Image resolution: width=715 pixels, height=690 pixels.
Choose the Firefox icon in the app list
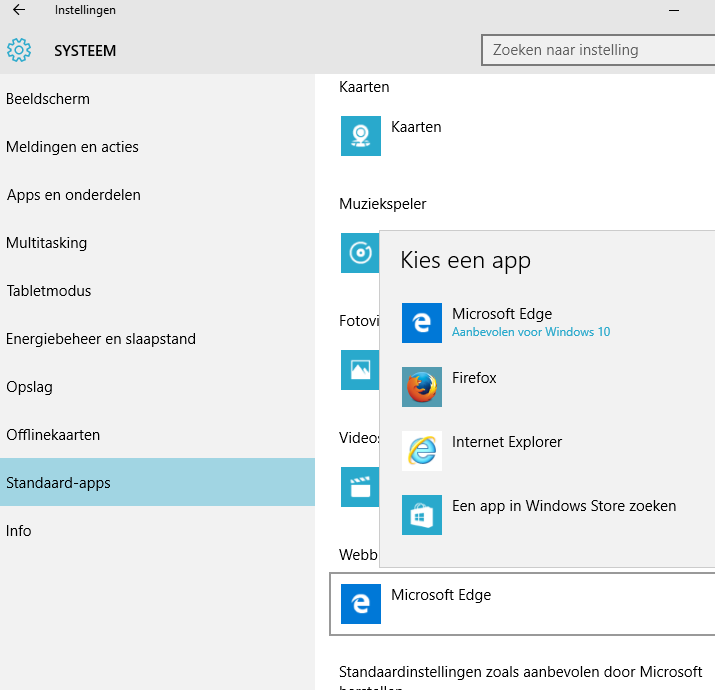[421, 387]
